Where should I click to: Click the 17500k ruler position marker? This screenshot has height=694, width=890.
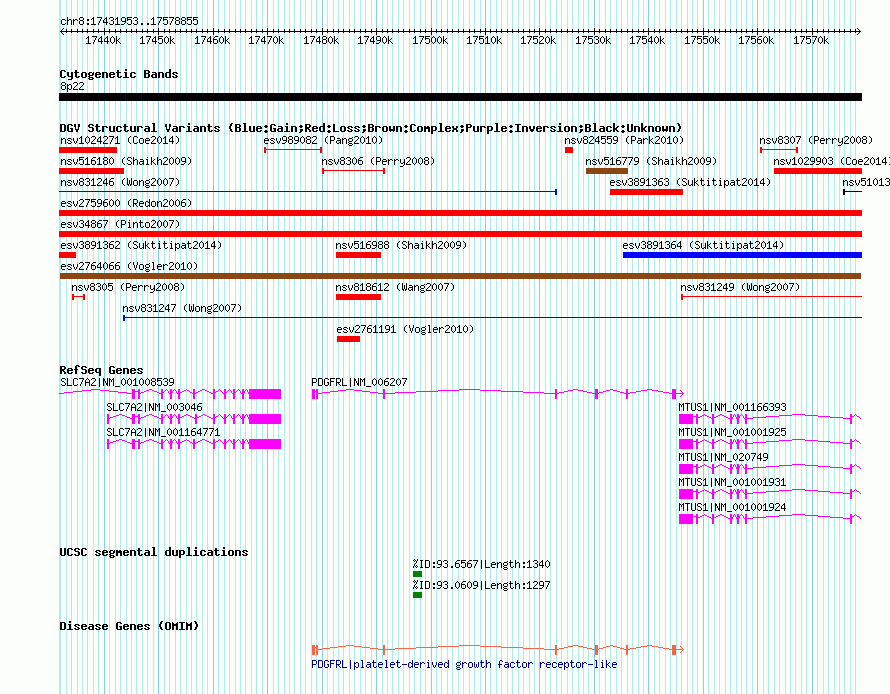point(430,40)
